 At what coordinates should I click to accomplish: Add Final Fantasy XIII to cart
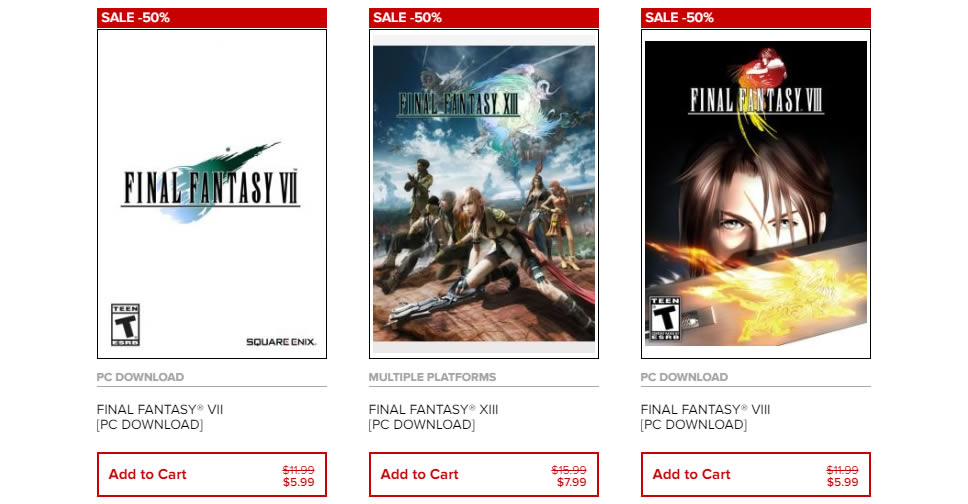tap(420, 474)
